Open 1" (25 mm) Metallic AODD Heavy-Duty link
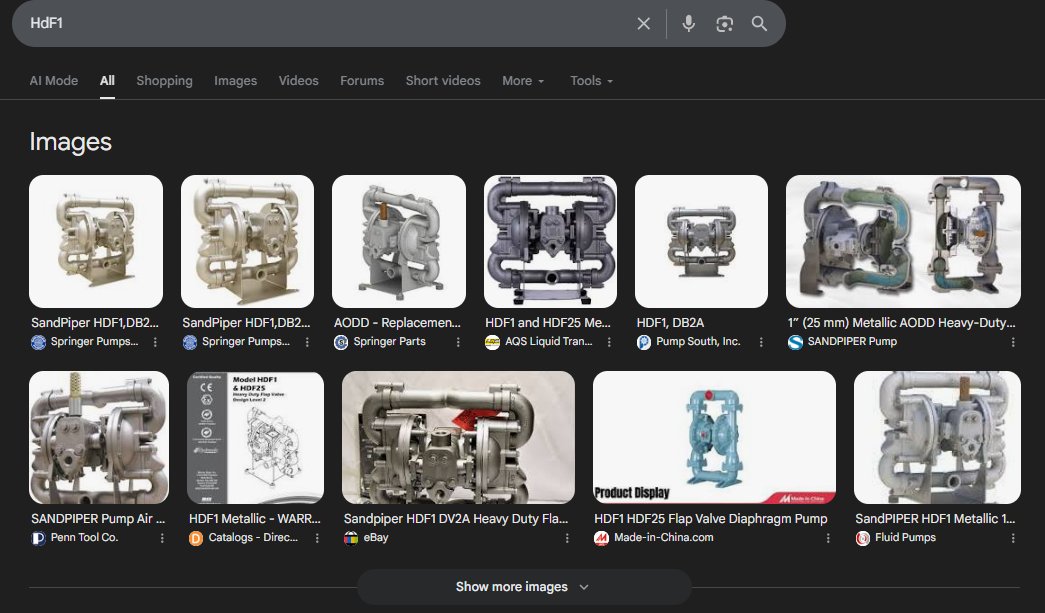The height and width of the screenshot is (613, 1045). tap(902, 322)
